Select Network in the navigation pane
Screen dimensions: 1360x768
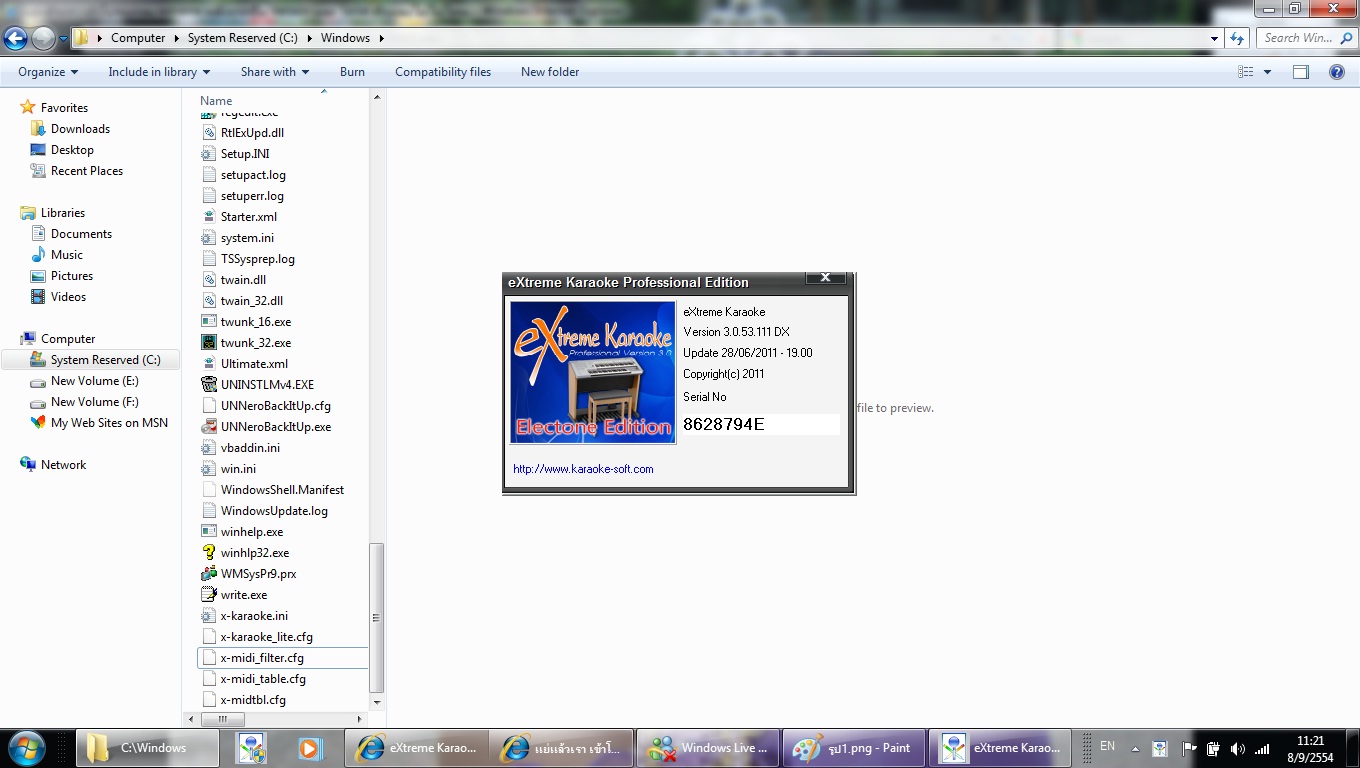[63, 465]
